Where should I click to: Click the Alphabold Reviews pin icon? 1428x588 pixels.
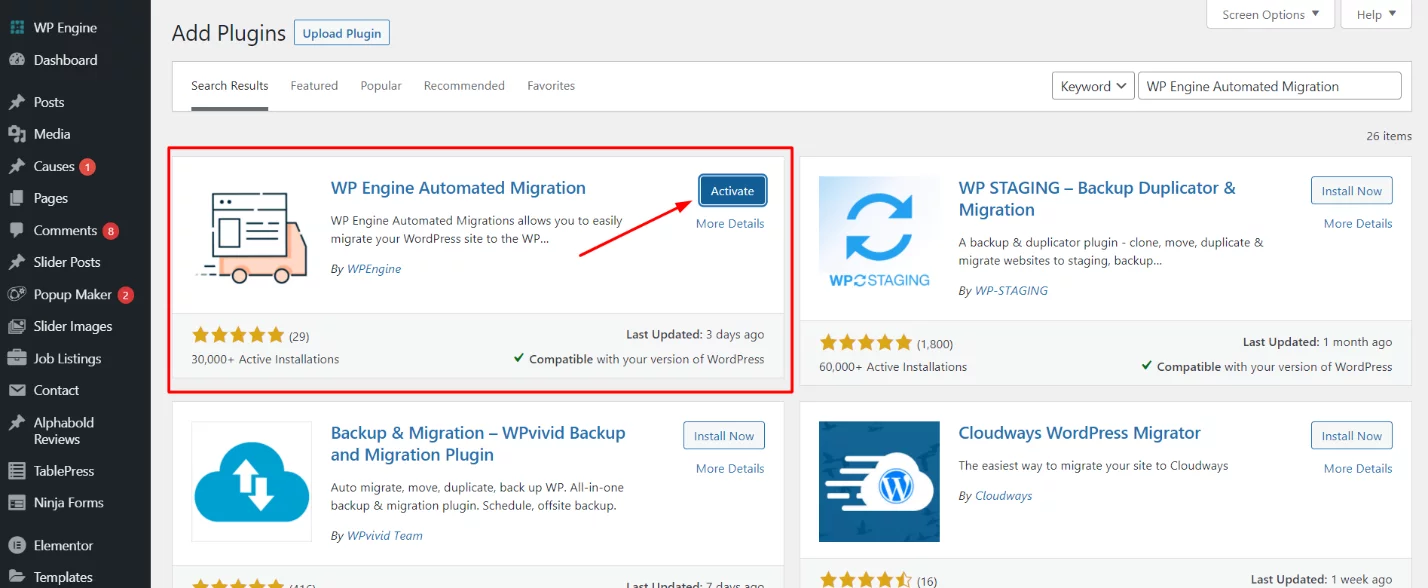[x=16, y=423]
